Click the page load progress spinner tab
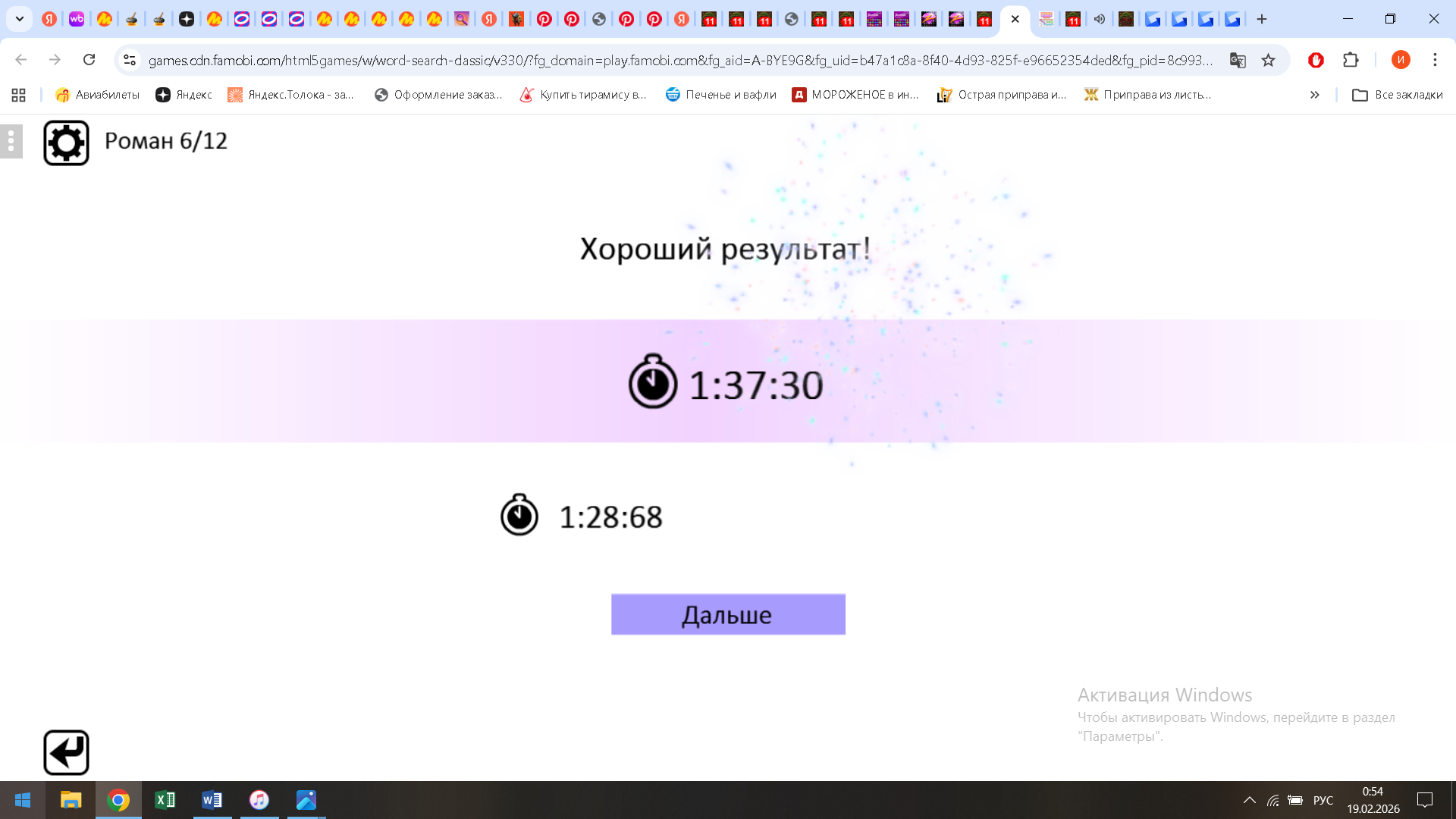This screenshot has height=819, width=1456. [x=791, y=19]
